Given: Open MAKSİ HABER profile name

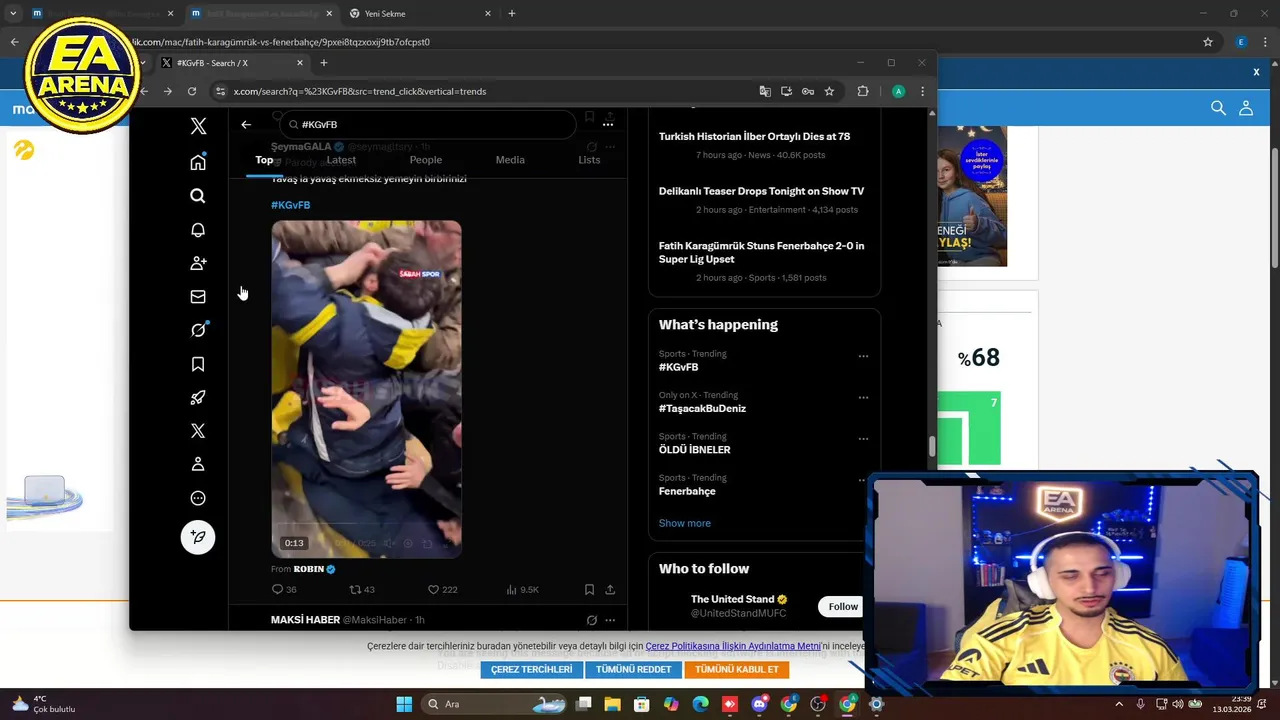Looking at the screenshot, I should [305, 620].
